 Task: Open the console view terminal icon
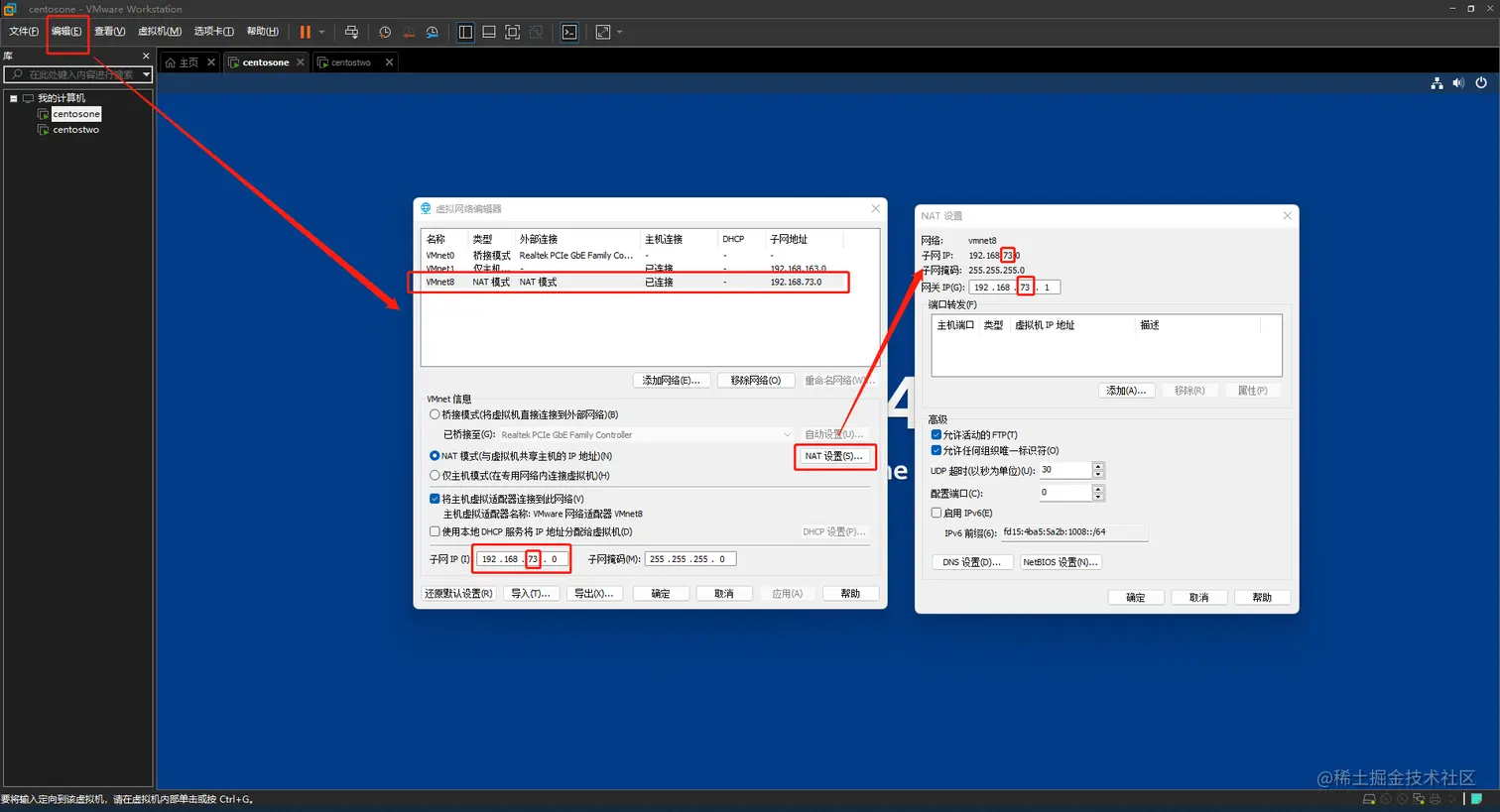coord(569,32)
